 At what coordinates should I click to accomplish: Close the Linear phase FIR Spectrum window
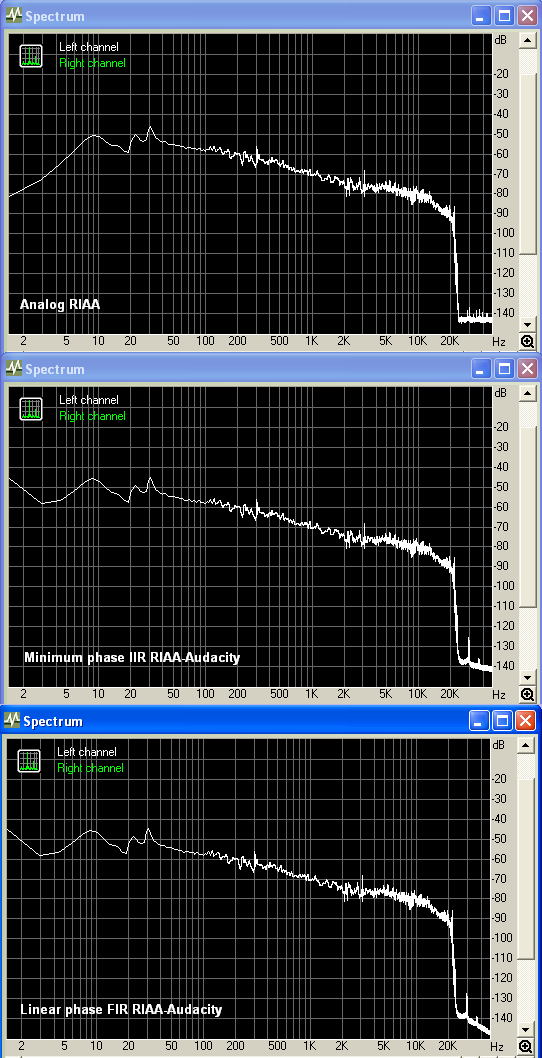pos(525,721)
